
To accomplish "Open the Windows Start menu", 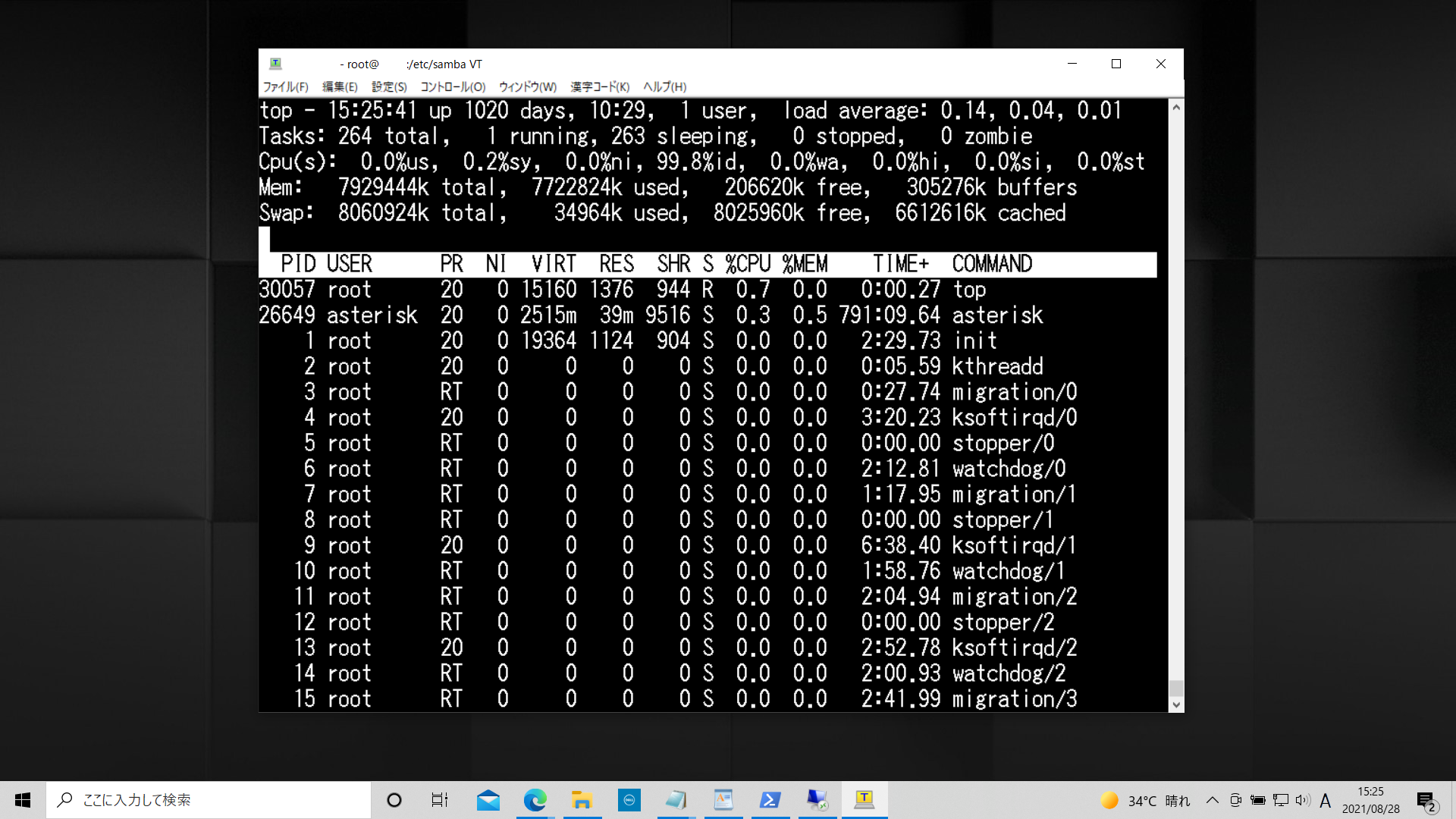I will [22, 800].
